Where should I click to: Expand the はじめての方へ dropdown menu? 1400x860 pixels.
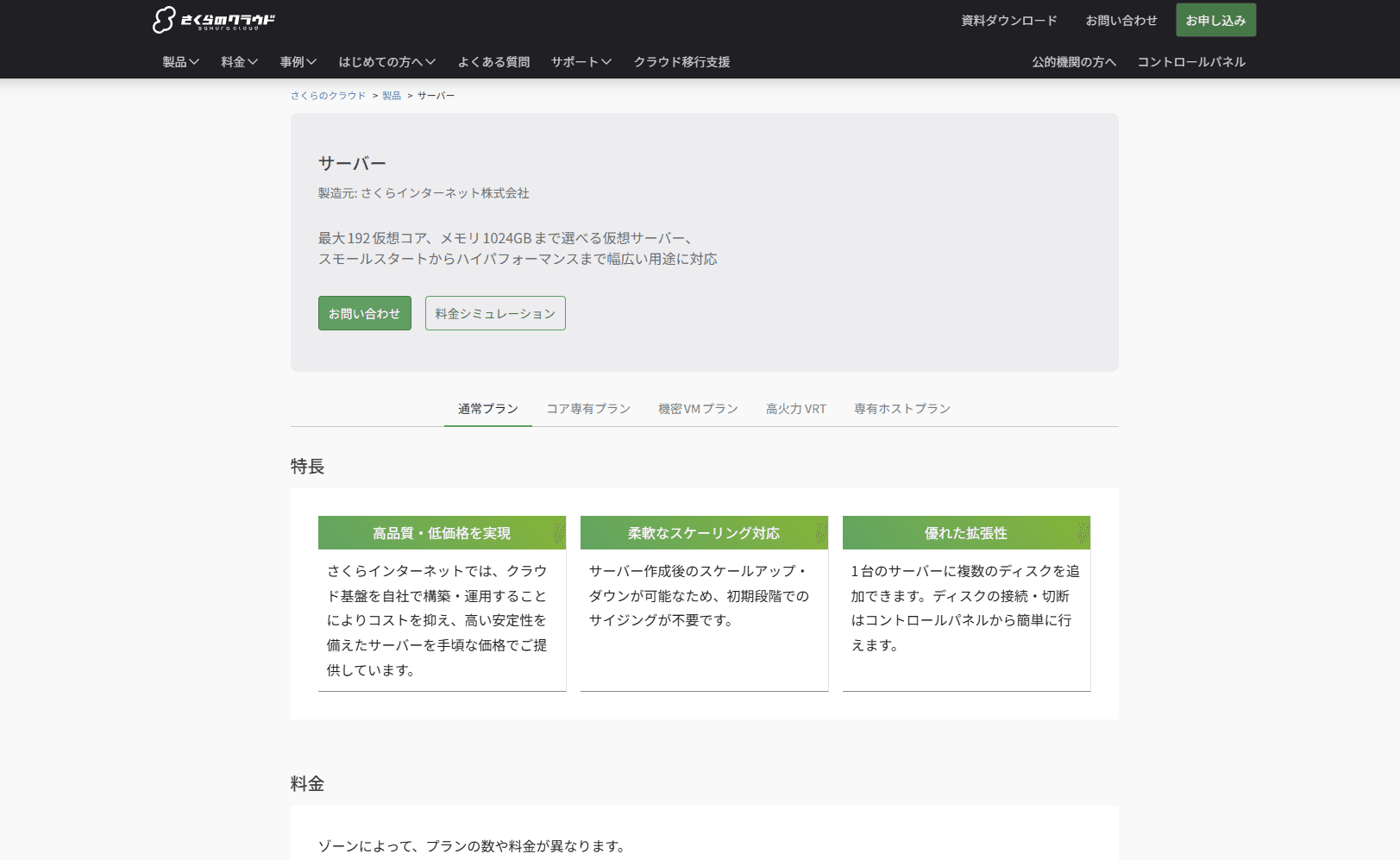coord(387,62)
